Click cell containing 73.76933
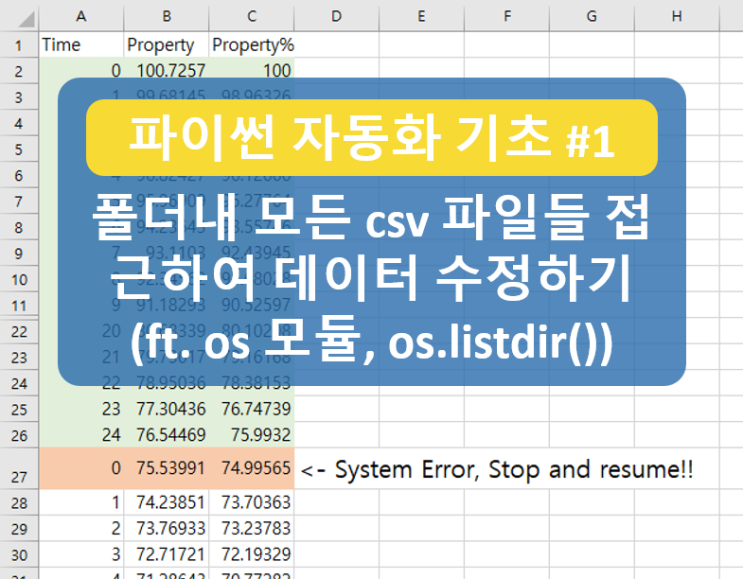 [166, 528]
